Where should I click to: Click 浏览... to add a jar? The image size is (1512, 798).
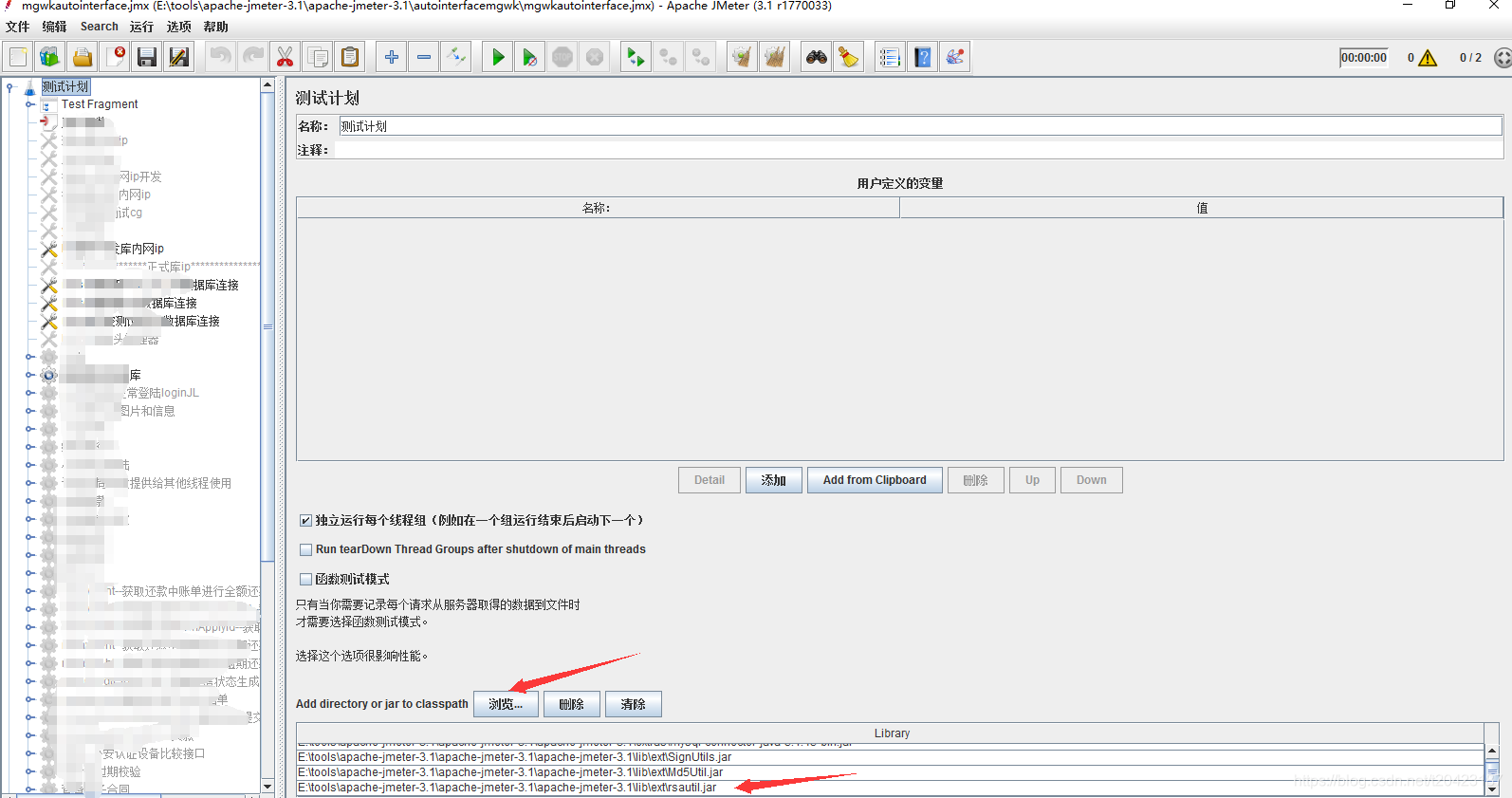(506, 704)
